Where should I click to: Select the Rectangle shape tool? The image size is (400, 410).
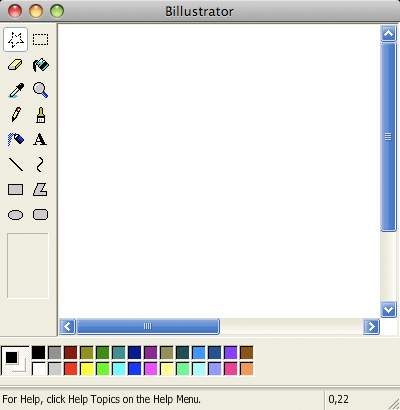coord(15,189)
